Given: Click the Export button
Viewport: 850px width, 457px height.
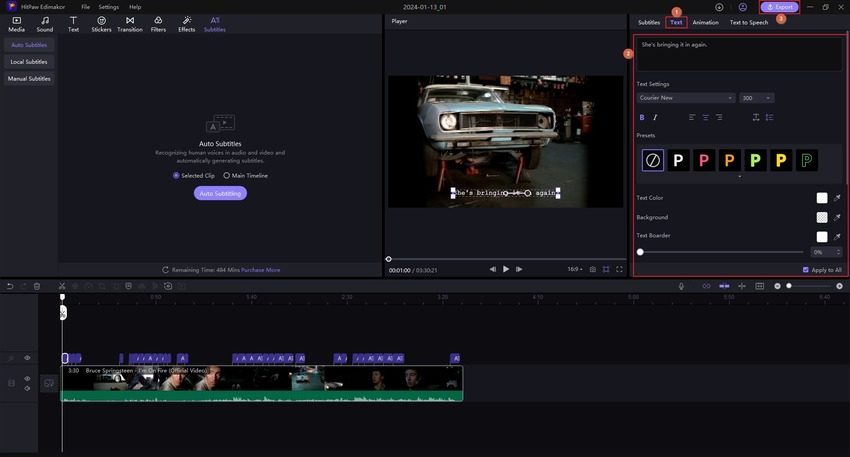Looking at the screenshot, I should (780, 7).
